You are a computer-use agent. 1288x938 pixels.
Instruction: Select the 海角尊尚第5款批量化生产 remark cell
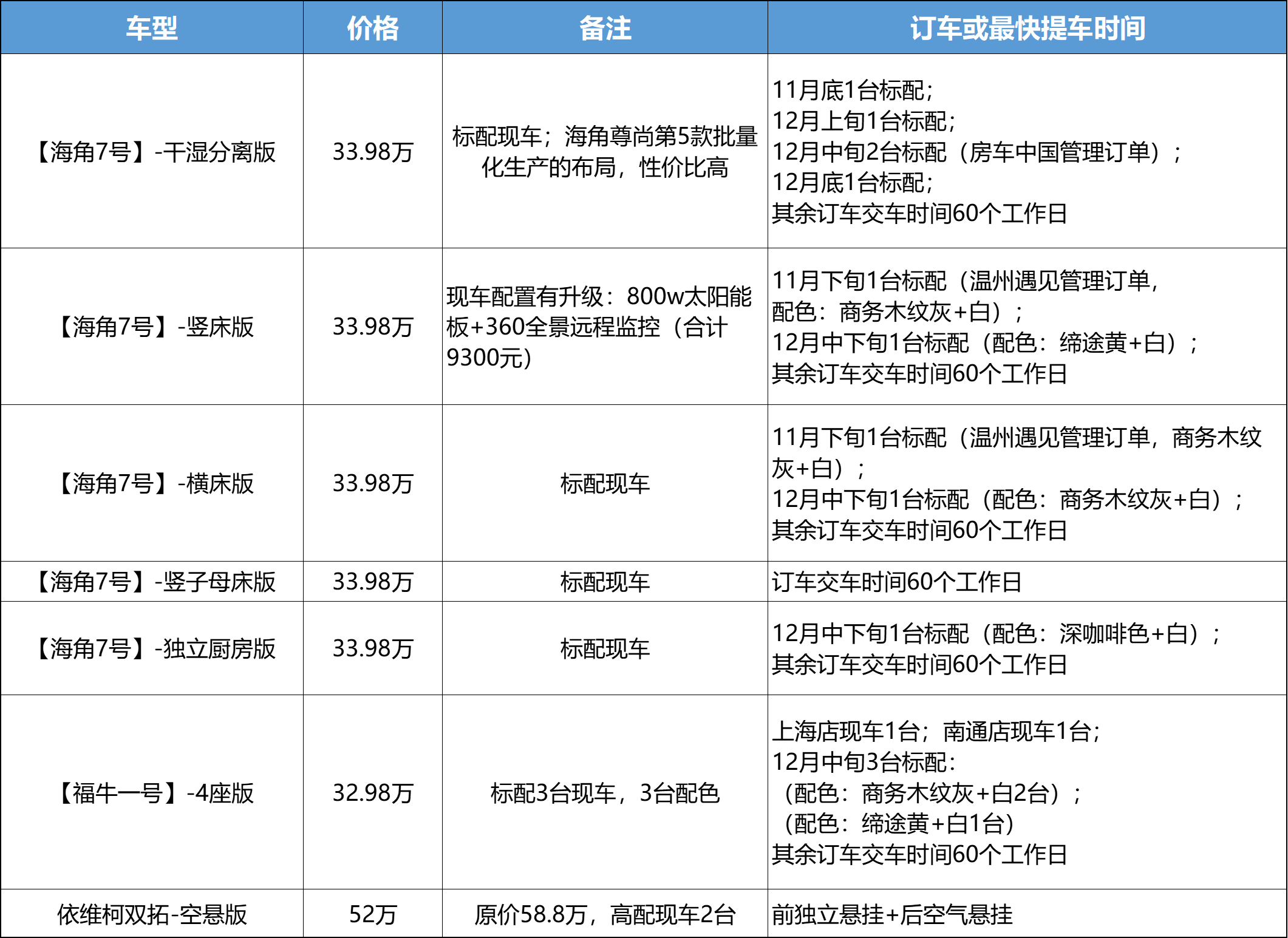(605, 151)
